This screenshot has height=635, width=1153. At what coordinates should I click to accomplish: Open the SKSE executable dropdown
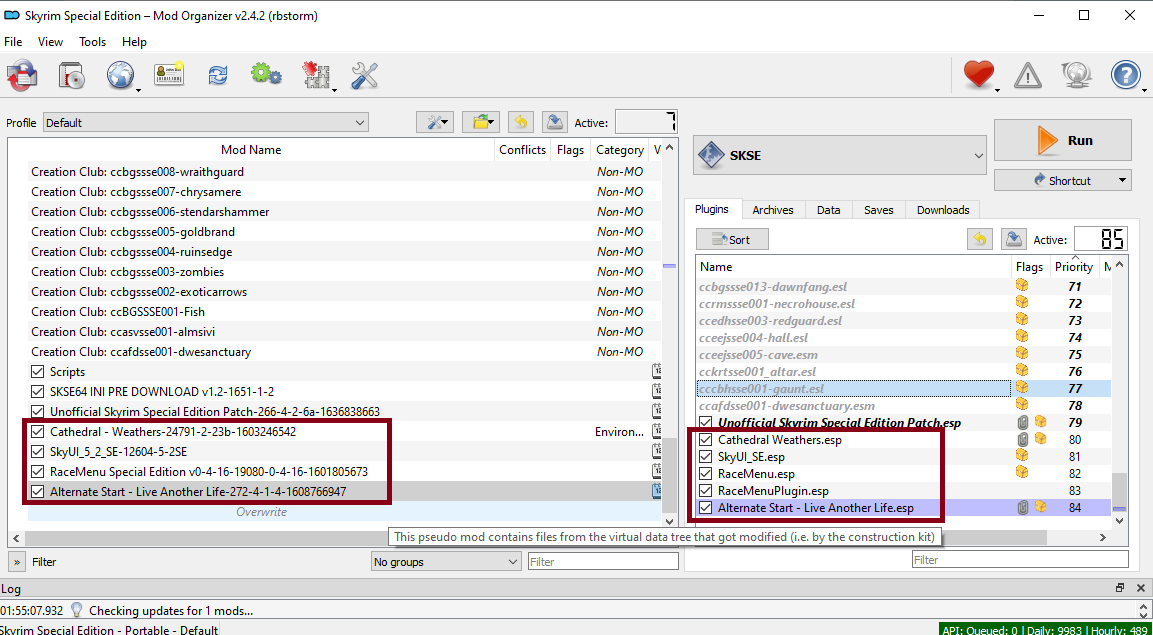[x=840, y=155]
